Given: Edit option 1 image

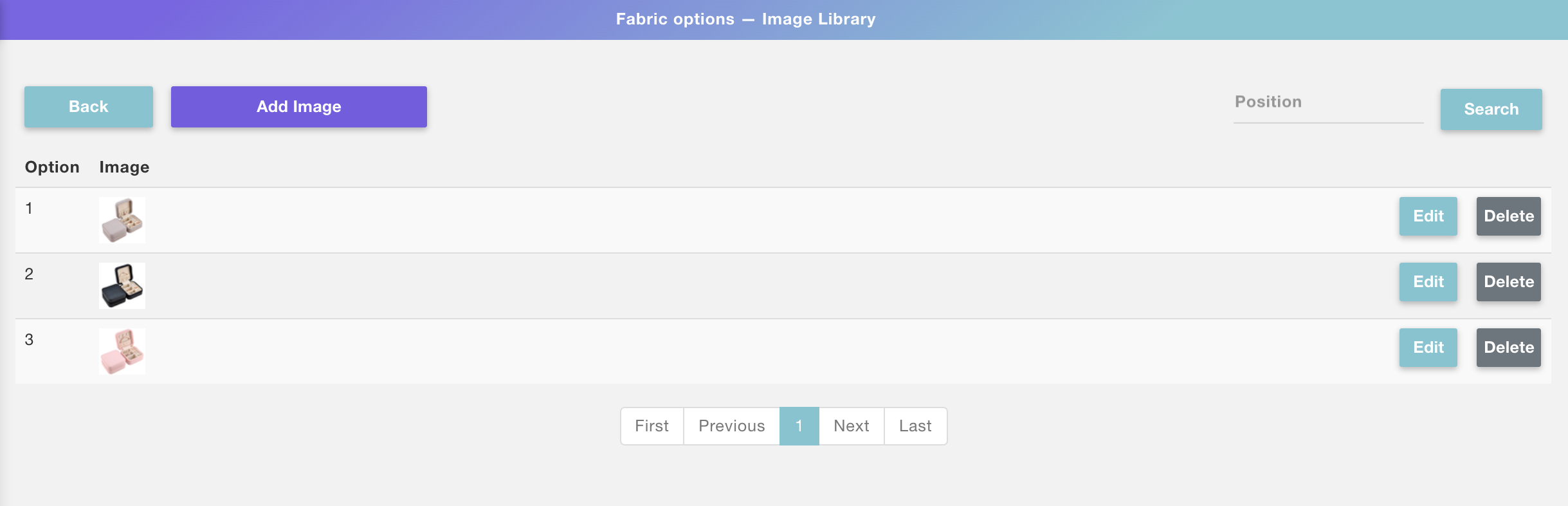Looking at the screenshot, I should tap(1428, 216).
